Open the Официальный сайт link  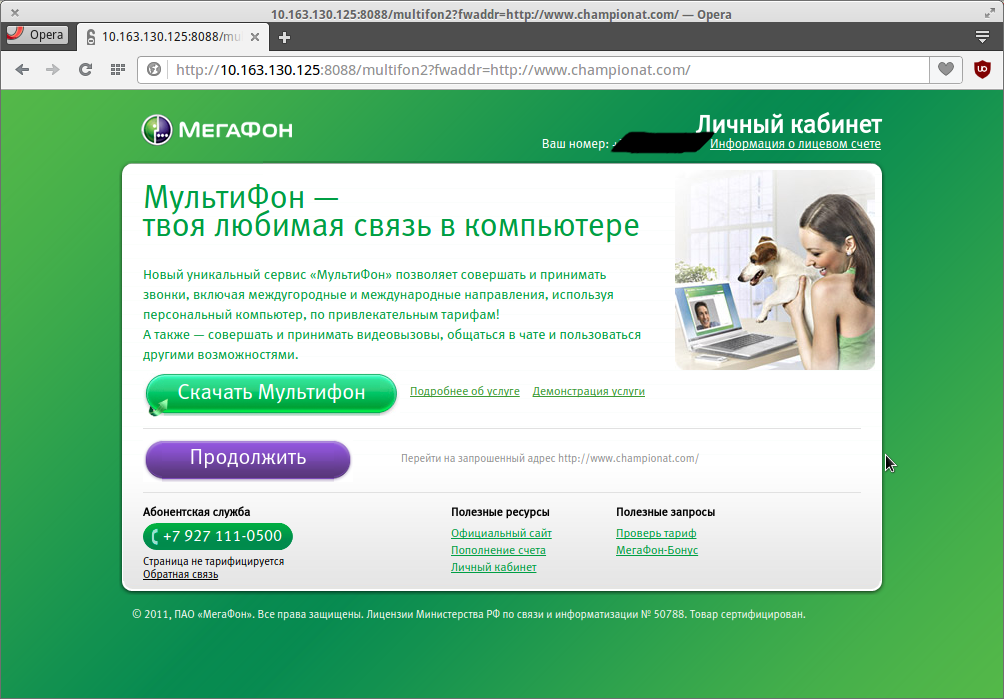coord(501,533)
